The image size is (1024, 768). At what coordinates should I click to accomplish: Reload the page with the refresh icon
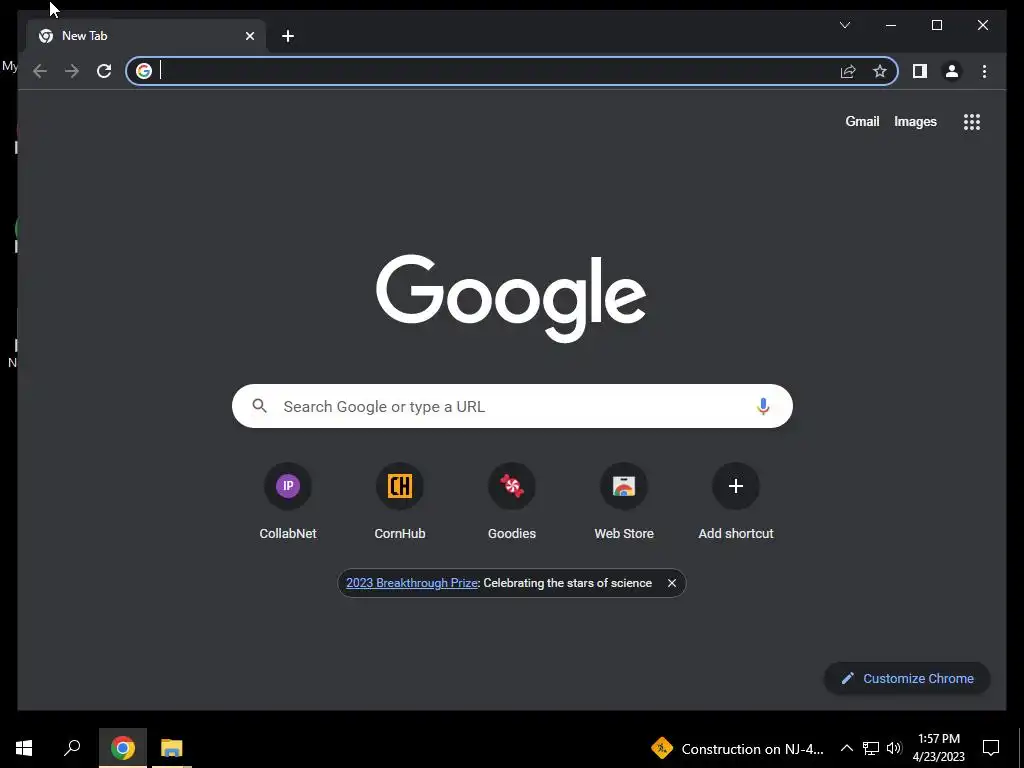click(x=104, y=71)
